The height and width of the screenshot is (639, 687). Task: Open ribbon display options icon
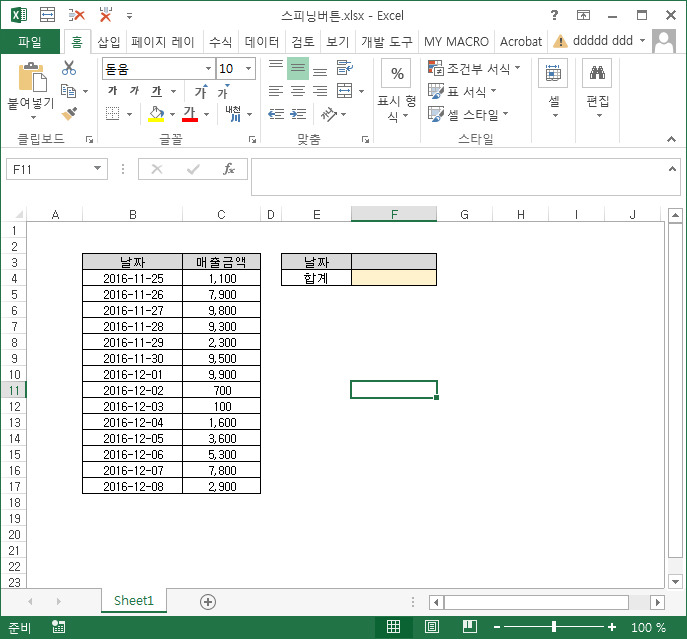click(583, 15)
